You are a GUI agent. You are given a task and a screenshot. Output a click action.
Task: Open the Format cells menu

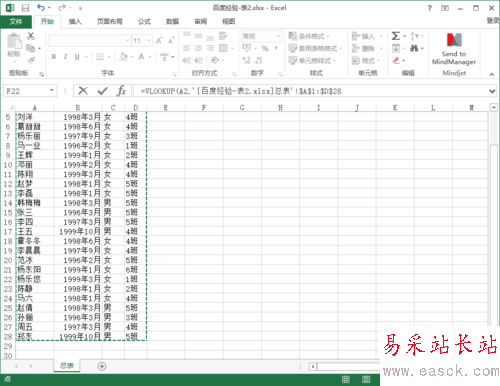coord(366,60)
